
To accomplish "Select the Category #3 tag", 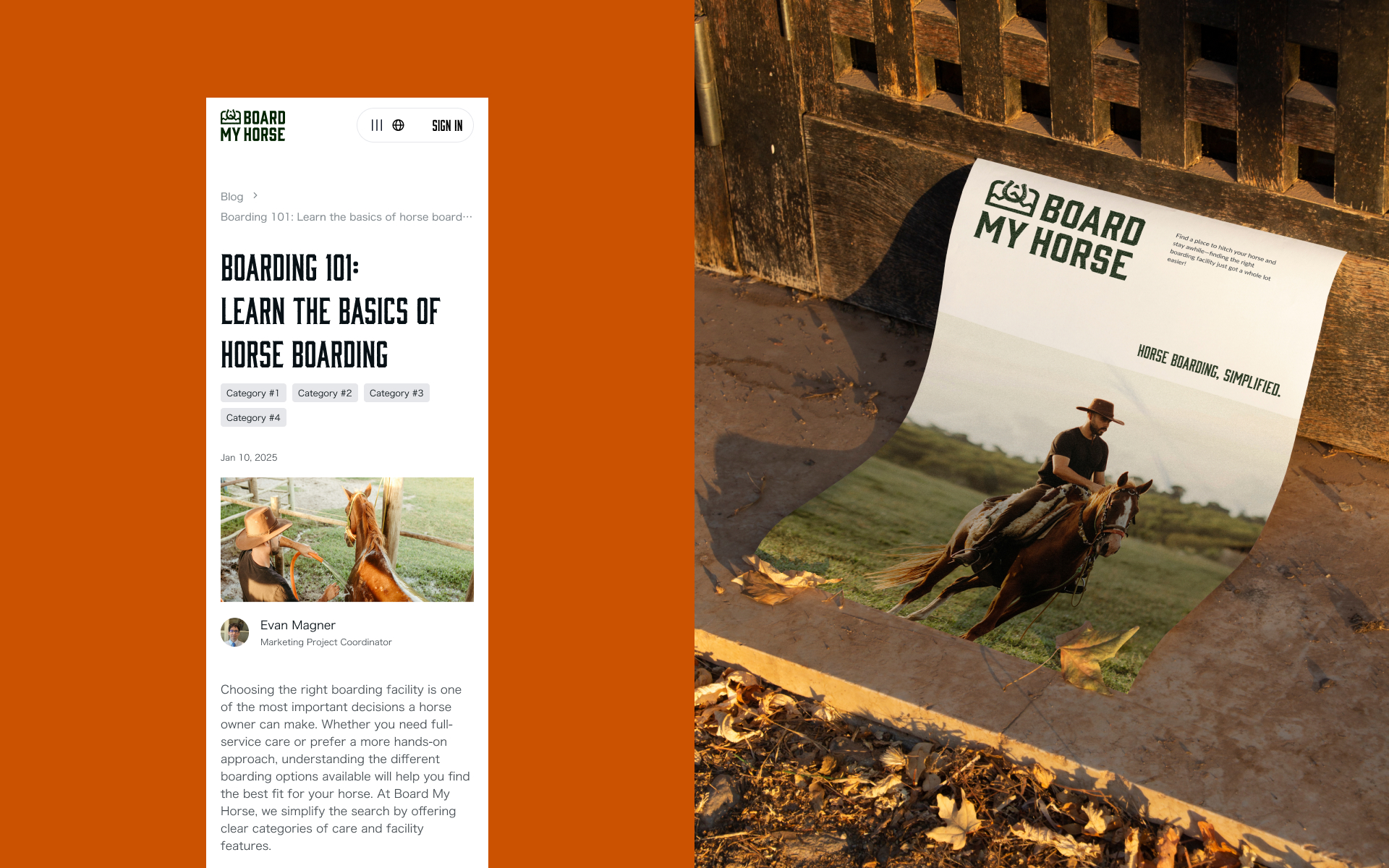I will [x=396, y=393].
